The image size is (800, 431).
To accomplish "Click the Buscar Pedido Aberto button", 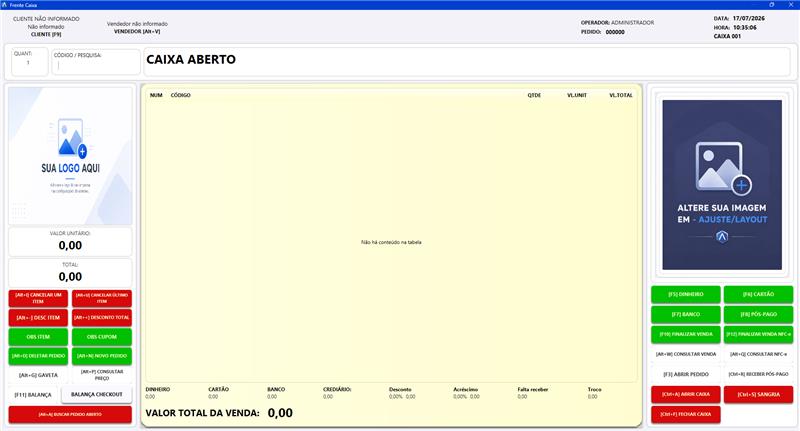I will 70,415.
